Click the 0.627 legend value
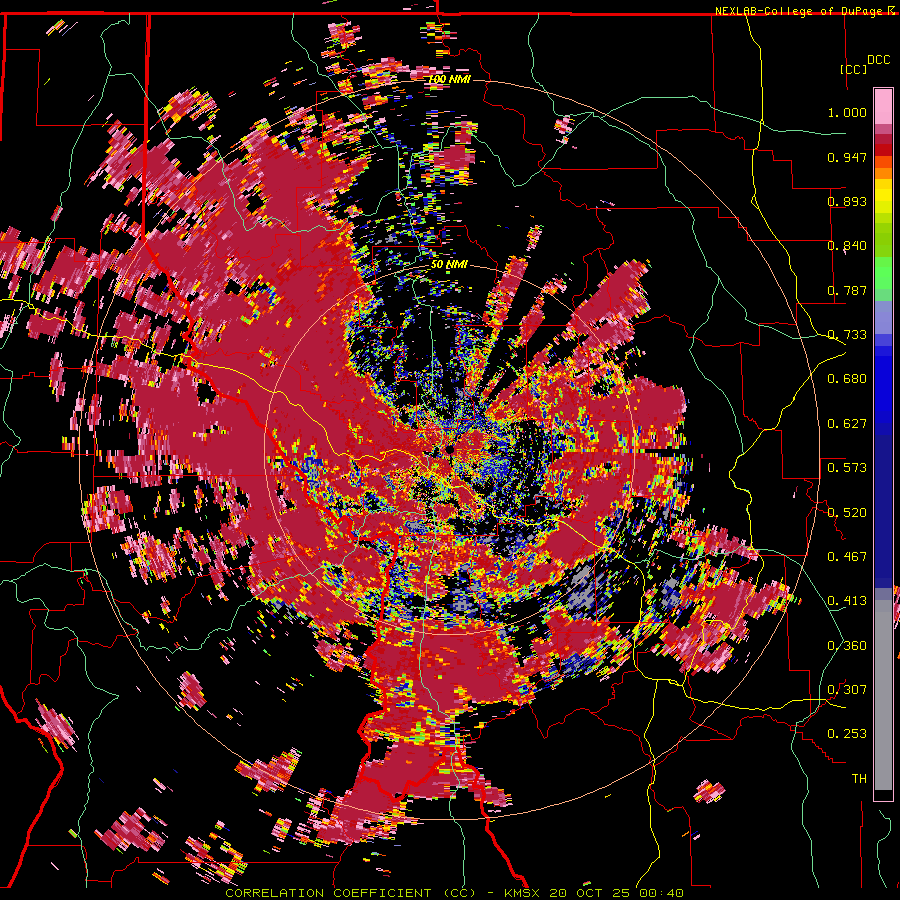This screenshot has width=900, height=900. click(x=847, y=424)
